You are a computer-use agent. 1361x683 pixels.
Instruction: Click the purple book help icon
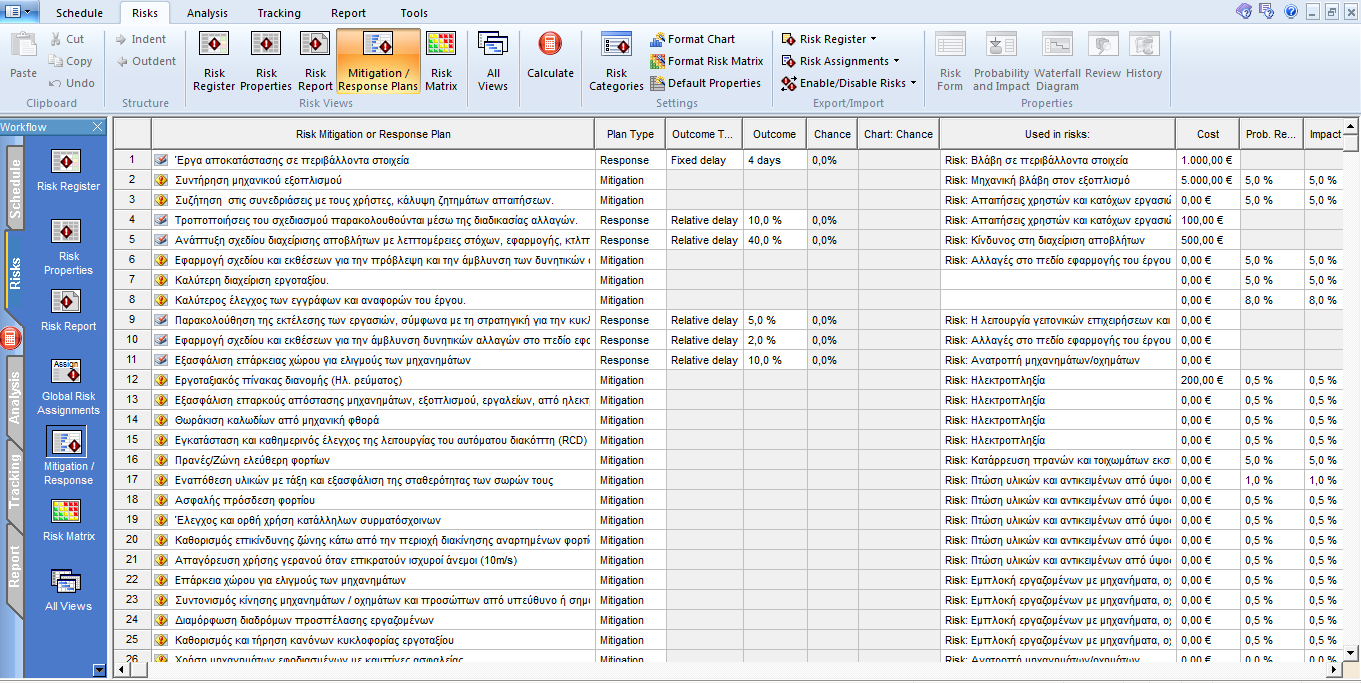pyautogui.click(x=1243, y=12)
